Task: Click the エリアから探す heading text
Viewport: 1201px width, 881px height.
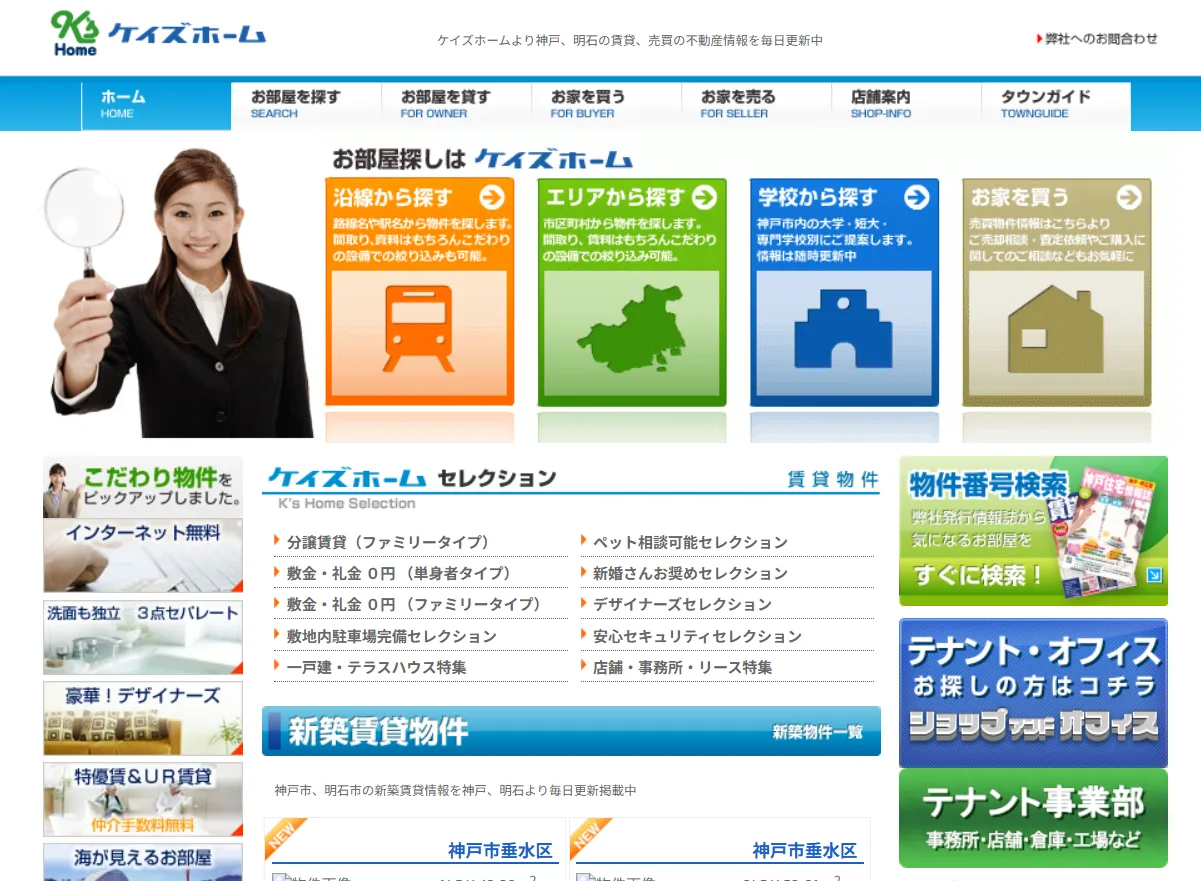Action: tap(616, 198)
